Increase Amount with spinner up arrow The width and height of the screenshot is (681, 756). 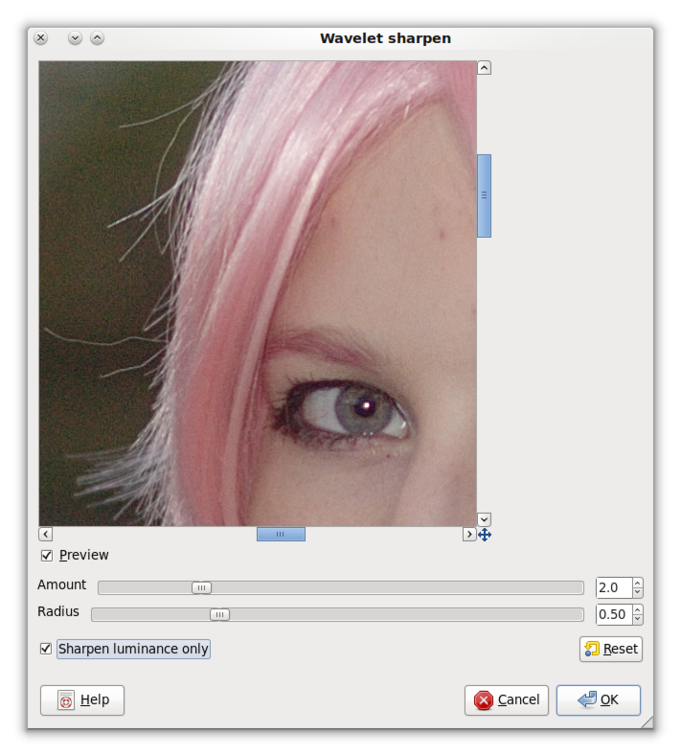click(x=638, y=583)
